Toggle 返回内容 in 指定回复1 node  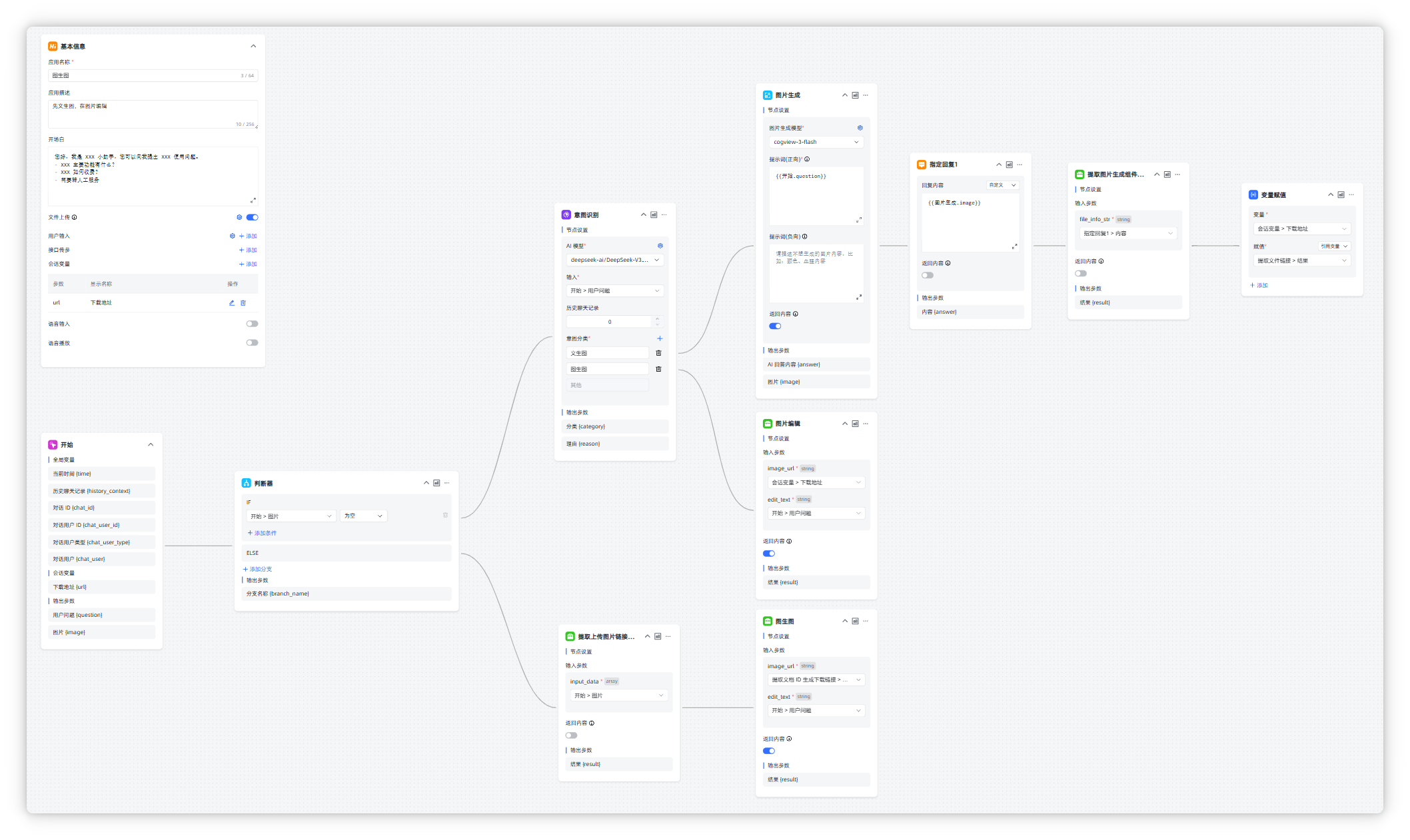[928, 275]
